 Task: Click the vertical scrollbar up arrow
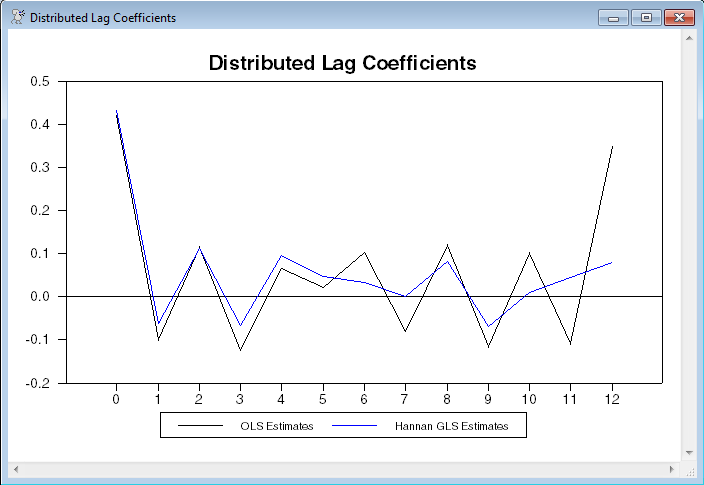(x=689, y=37)
